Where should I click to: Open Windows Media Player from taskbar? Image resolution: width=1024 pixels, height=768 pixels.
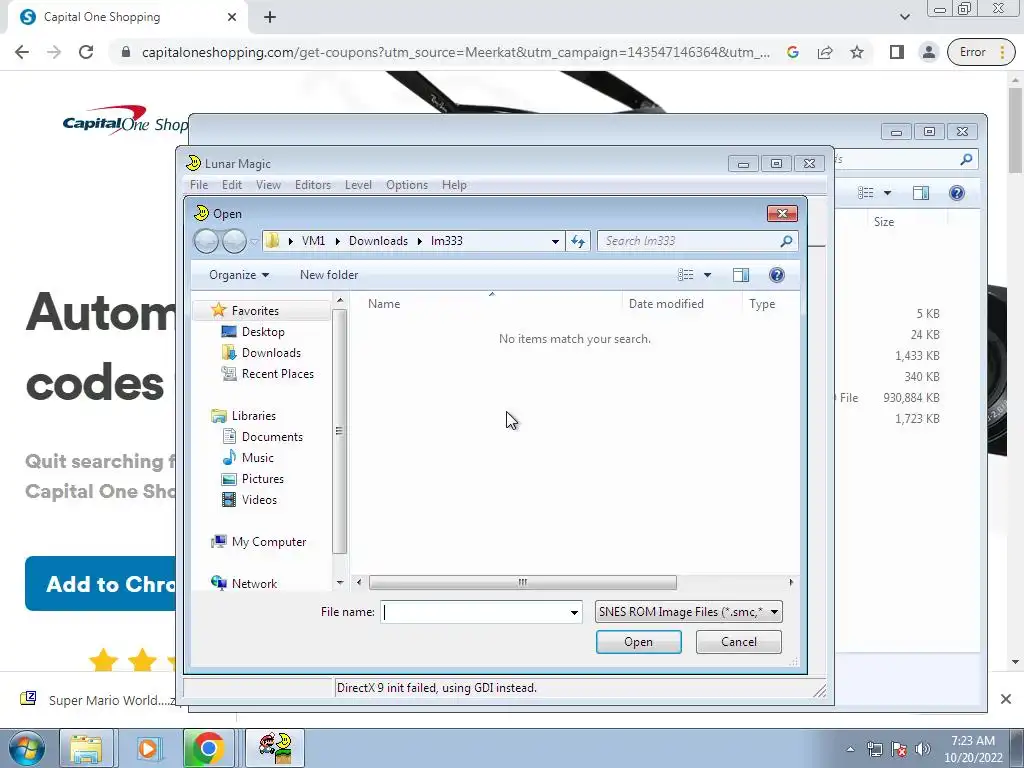tap(148, 748)
